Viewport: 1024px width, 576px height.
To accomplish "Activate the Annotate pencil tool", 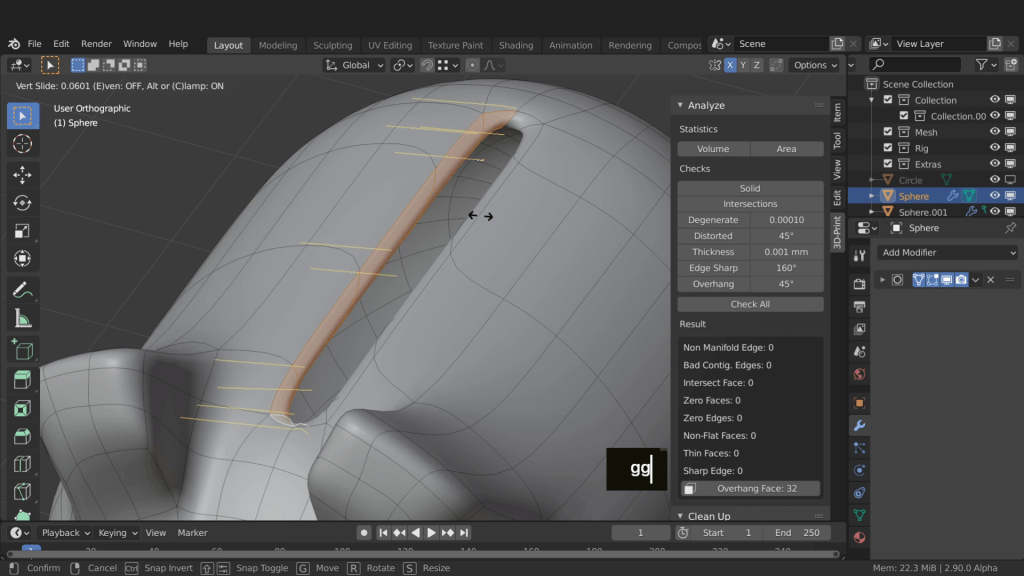I will (22, 290).
